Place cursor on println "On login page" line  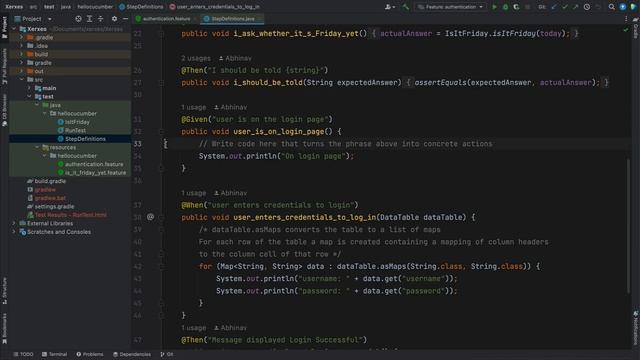[x=276, y=156]
